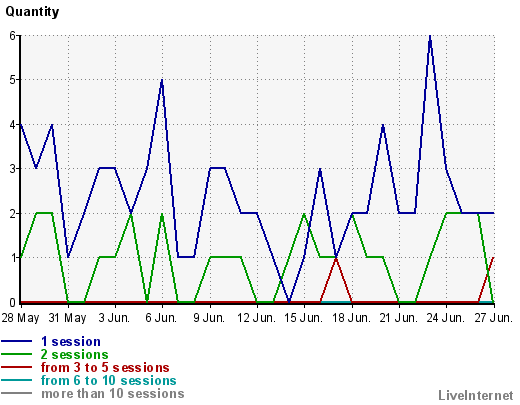Select the '2 sessions' legend label
Screen dimensions: 520x405
coord(75,354)
